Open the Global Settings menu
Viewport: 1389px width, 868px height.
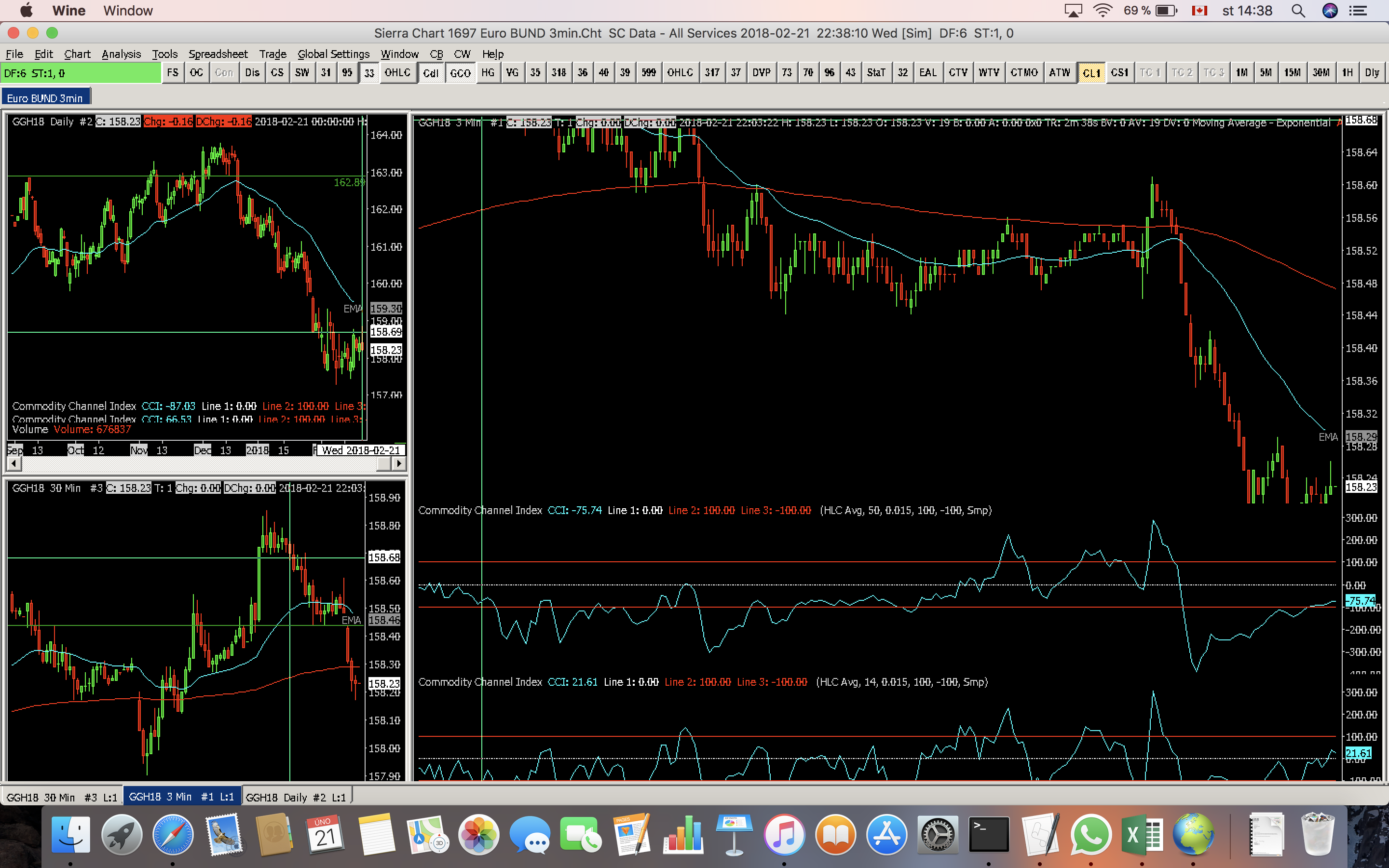pyautogui.click(x=333, y=54)
